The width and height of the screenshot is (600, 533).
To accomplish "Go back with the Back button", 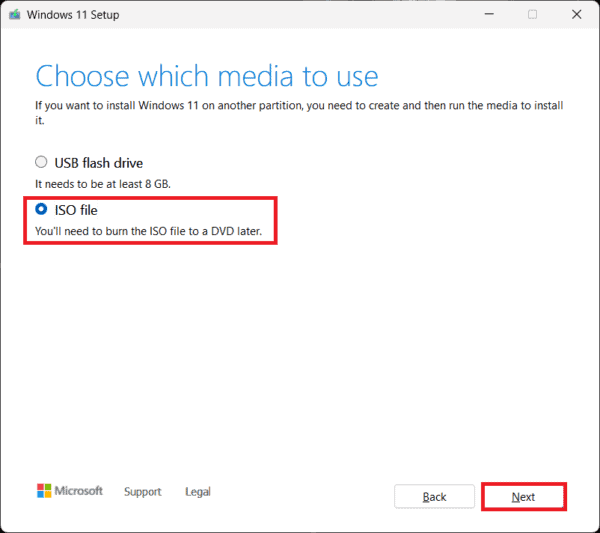I will coord(434,497).
